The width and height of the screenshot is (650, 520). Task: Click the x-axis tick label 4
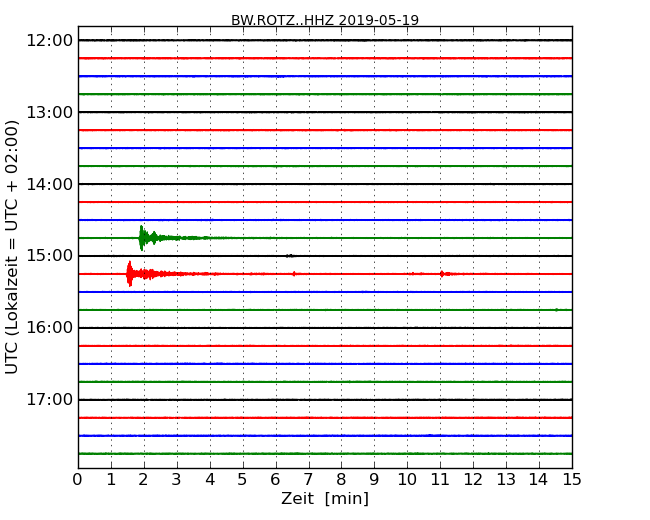tap(210, 480)
